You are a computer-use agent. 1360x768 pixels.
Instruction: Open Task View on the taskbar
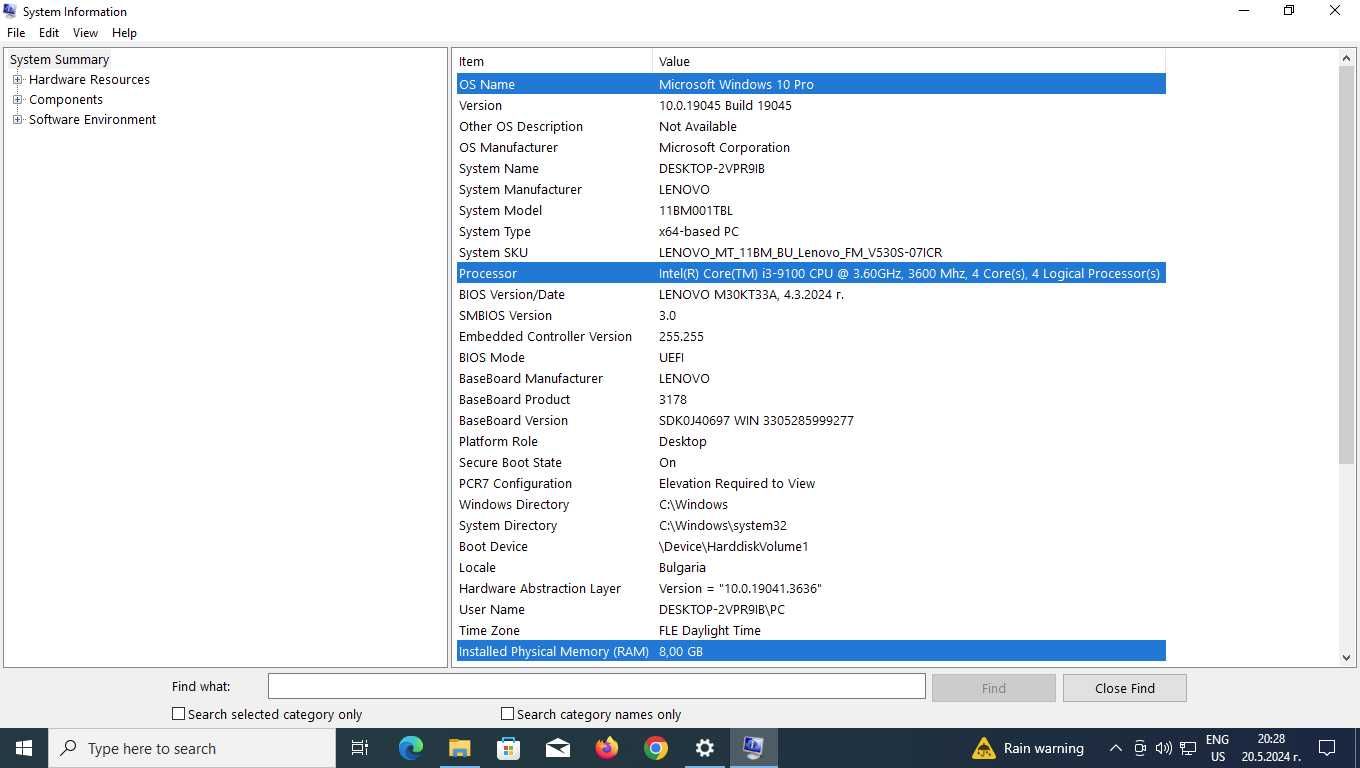[360, 748]
